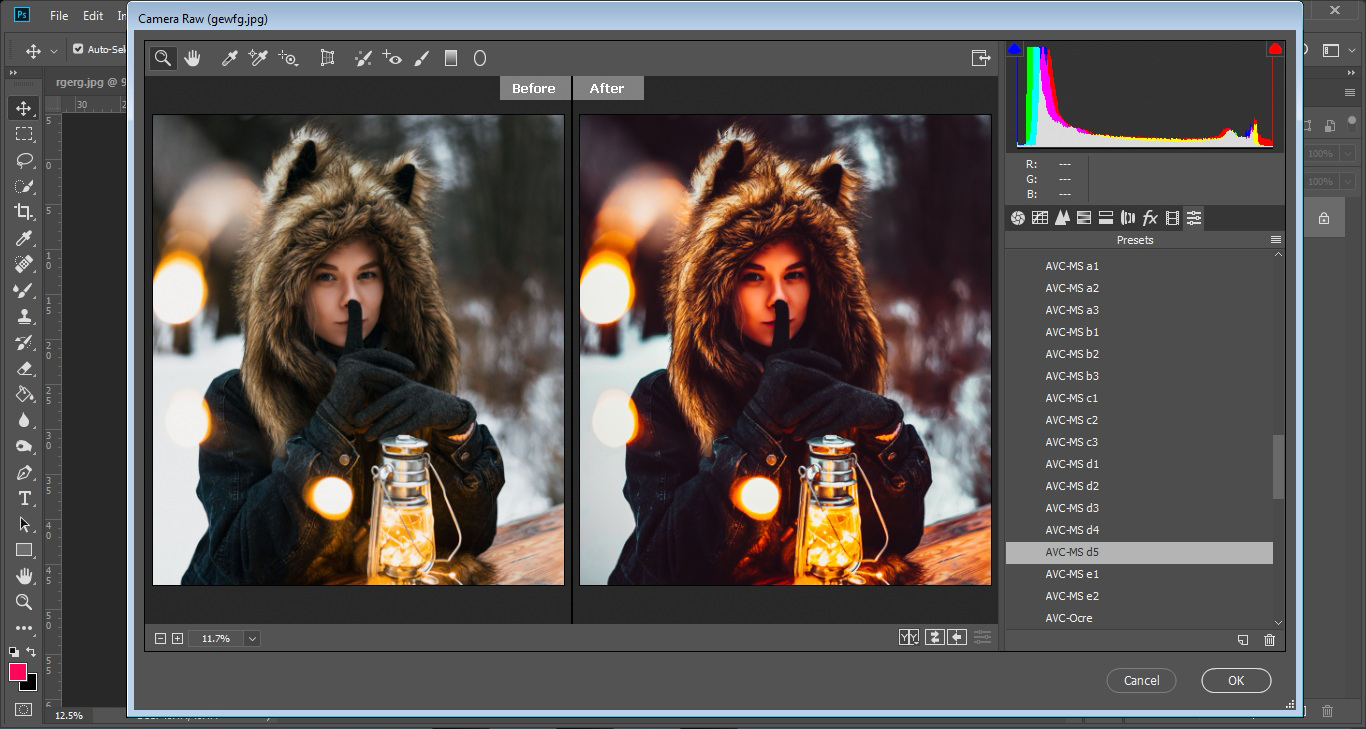Select the Lasso tool in Photoshop
The width and height of the screenshot is (1366, 729).
point(23,160)
